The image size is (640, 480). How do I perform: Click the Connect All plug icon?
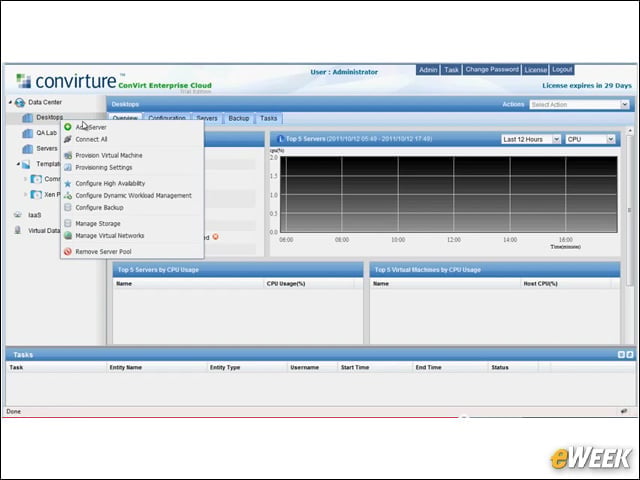click(x=68, y=139)
